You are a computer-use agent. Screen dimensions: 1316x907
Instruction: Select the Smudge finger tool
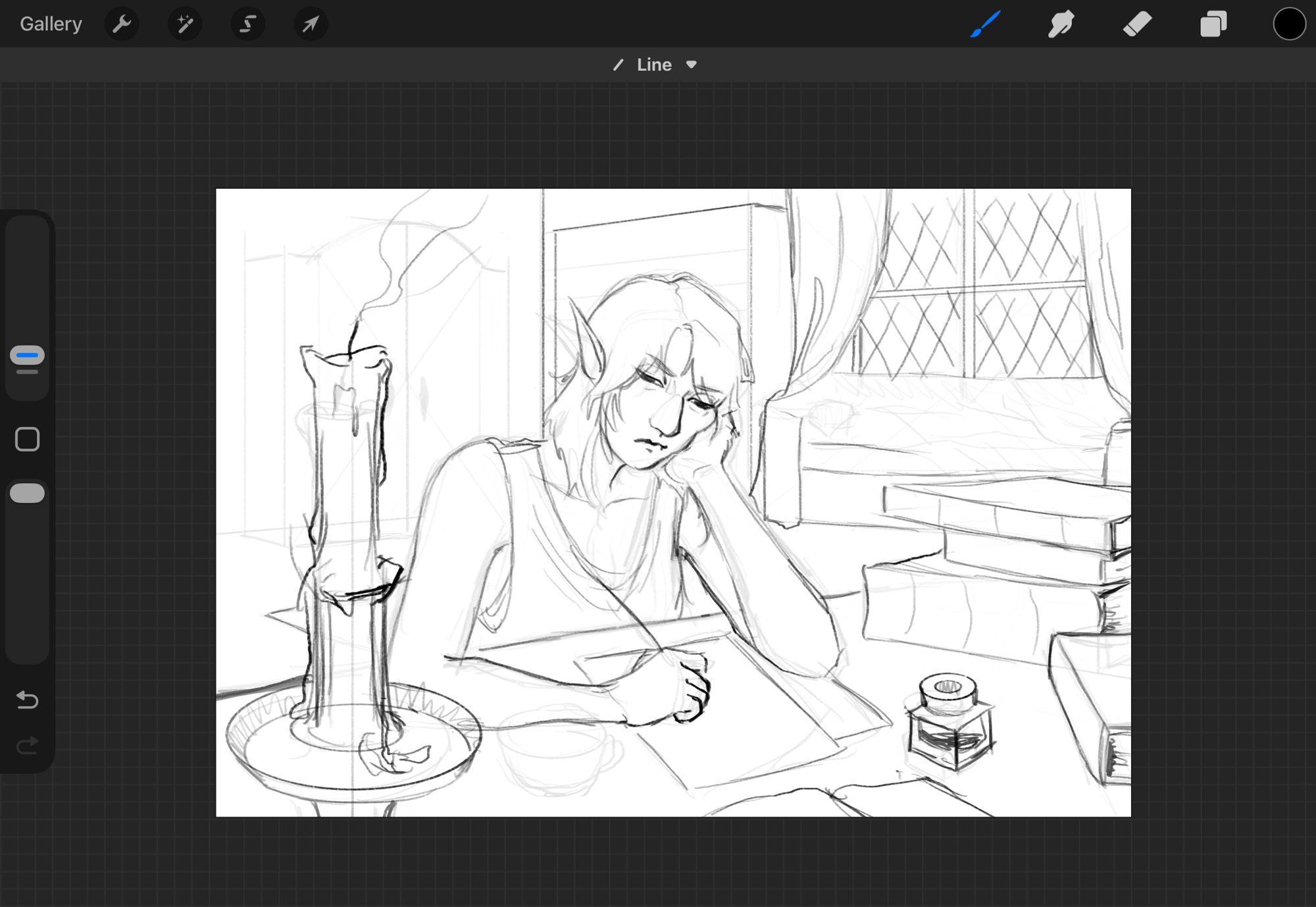click(1061, 24)
